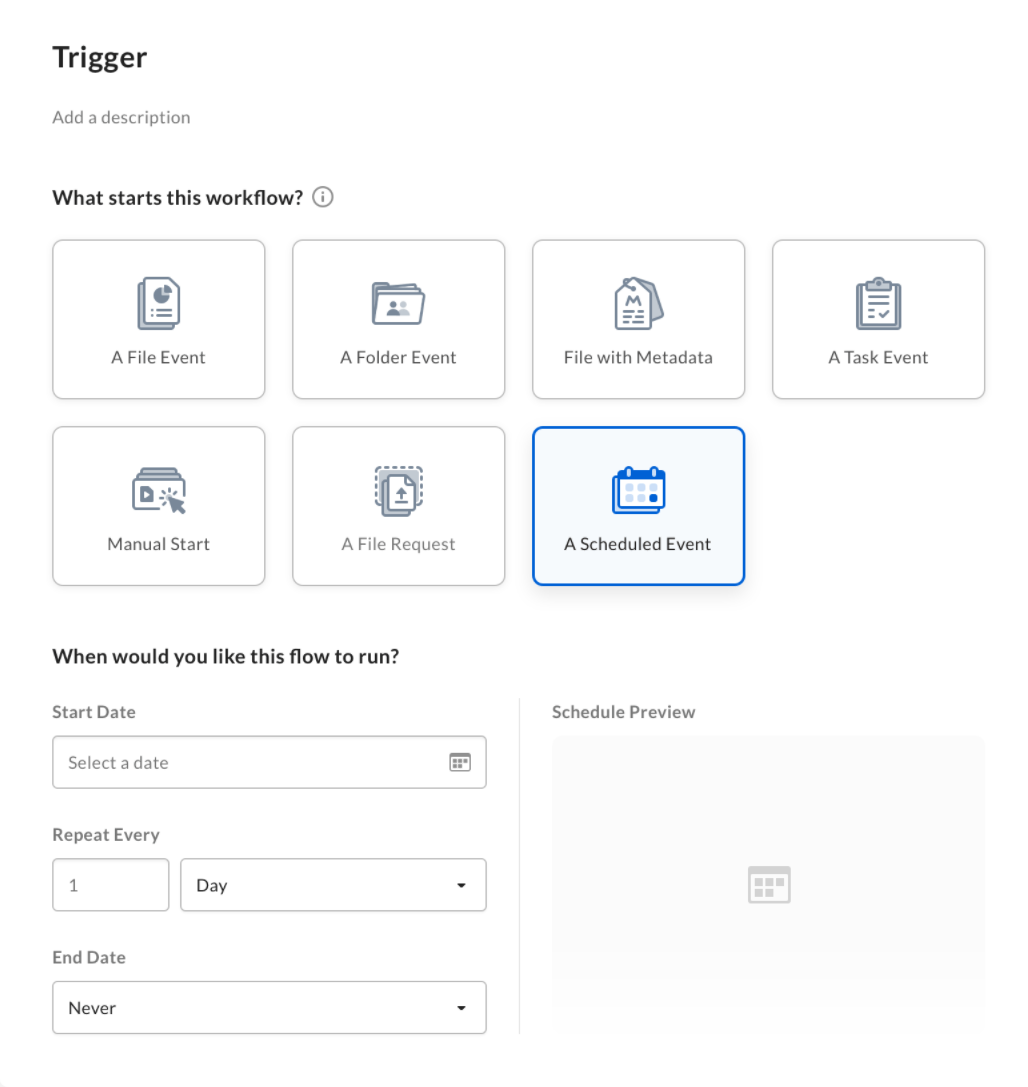Viewport: 1028px width, 1087px height.
Task: Click the Scheduled Event calendar icon
Action: pyautogui.click(x=638, y=490)
